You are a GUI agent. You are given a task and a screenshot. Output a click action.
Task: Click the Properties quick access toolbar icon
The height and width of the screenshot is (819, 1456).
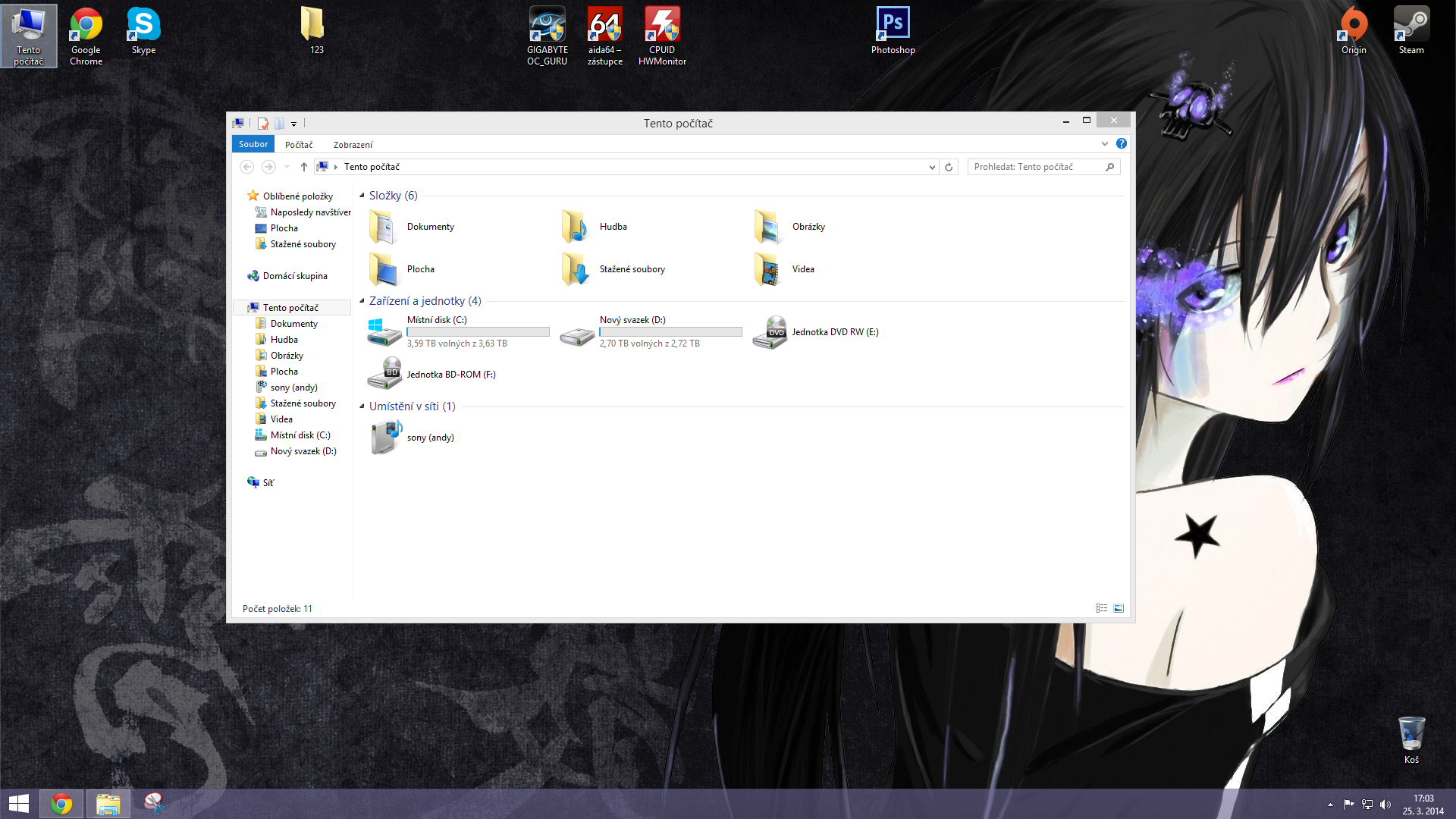tap(263, 123)
